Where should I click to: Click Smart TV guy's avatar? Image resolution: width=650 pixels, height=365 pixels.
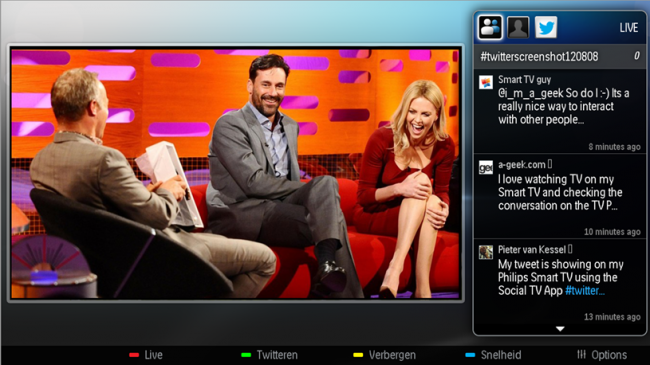pos(486,82)
